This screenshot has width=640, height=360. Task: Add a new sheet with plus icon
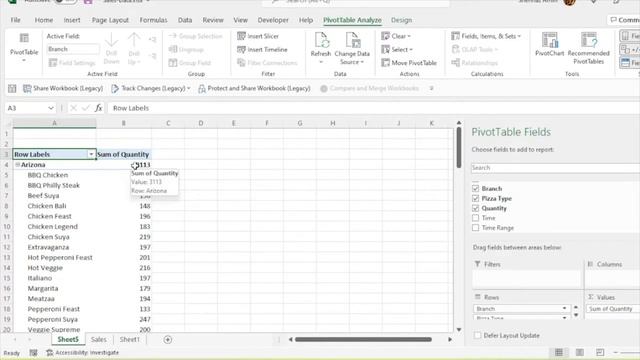pyautogui.click(x=167, y=340)
